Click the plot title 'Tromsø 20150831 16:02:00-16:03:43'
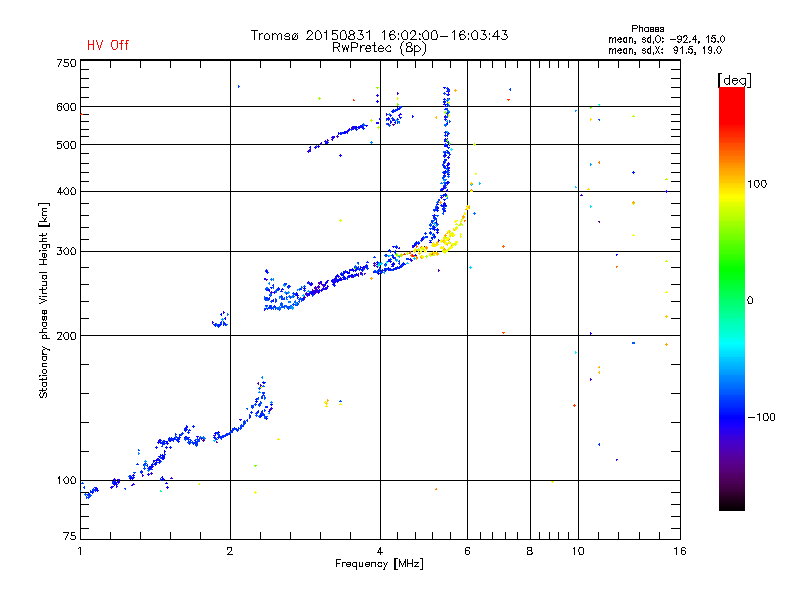The width and height of the screenshot is (800, 600). pos(379,35)
